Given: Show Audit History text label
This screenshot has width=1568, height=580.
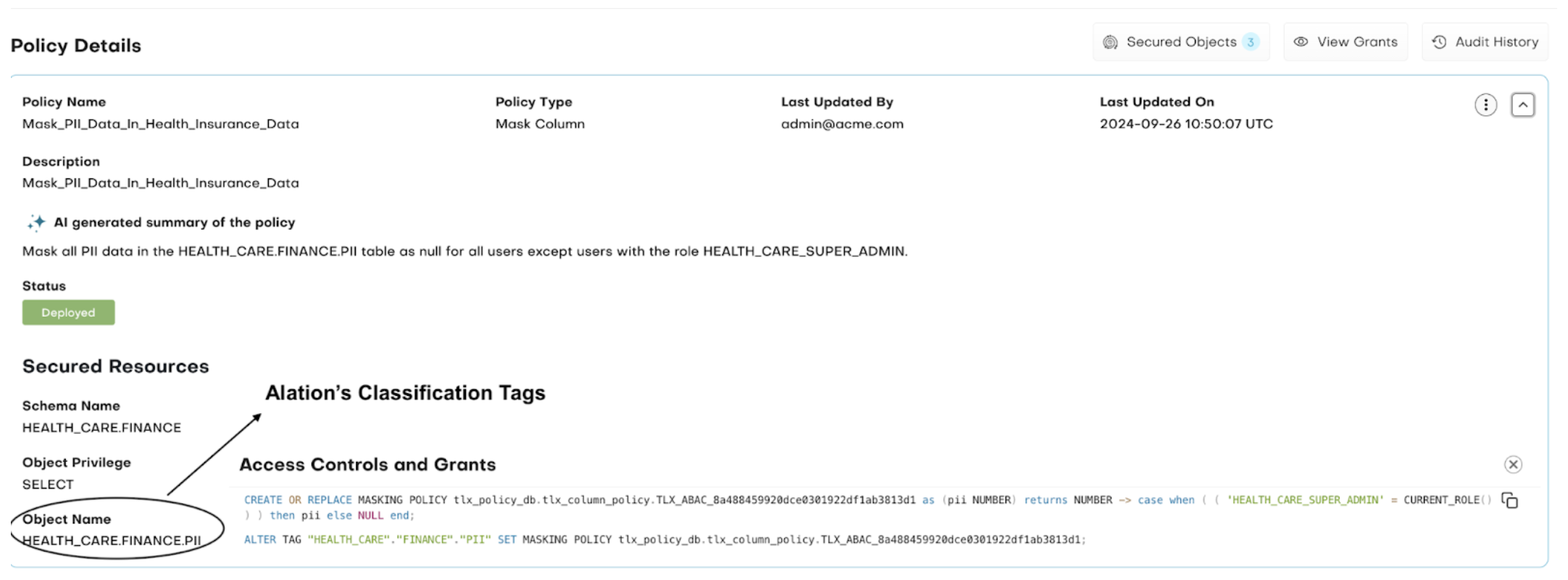Looking at the screenshot, I should (1496, 42).
